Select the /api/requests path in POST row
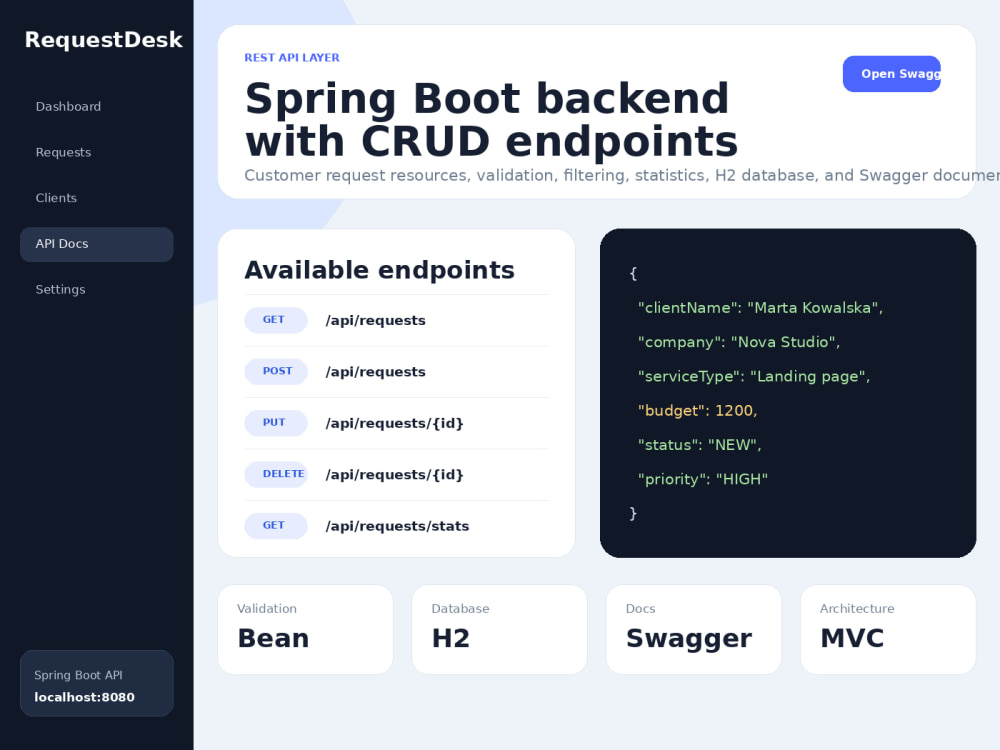The height and width of the screenshot is (750, 1000). tap(376, 372)
